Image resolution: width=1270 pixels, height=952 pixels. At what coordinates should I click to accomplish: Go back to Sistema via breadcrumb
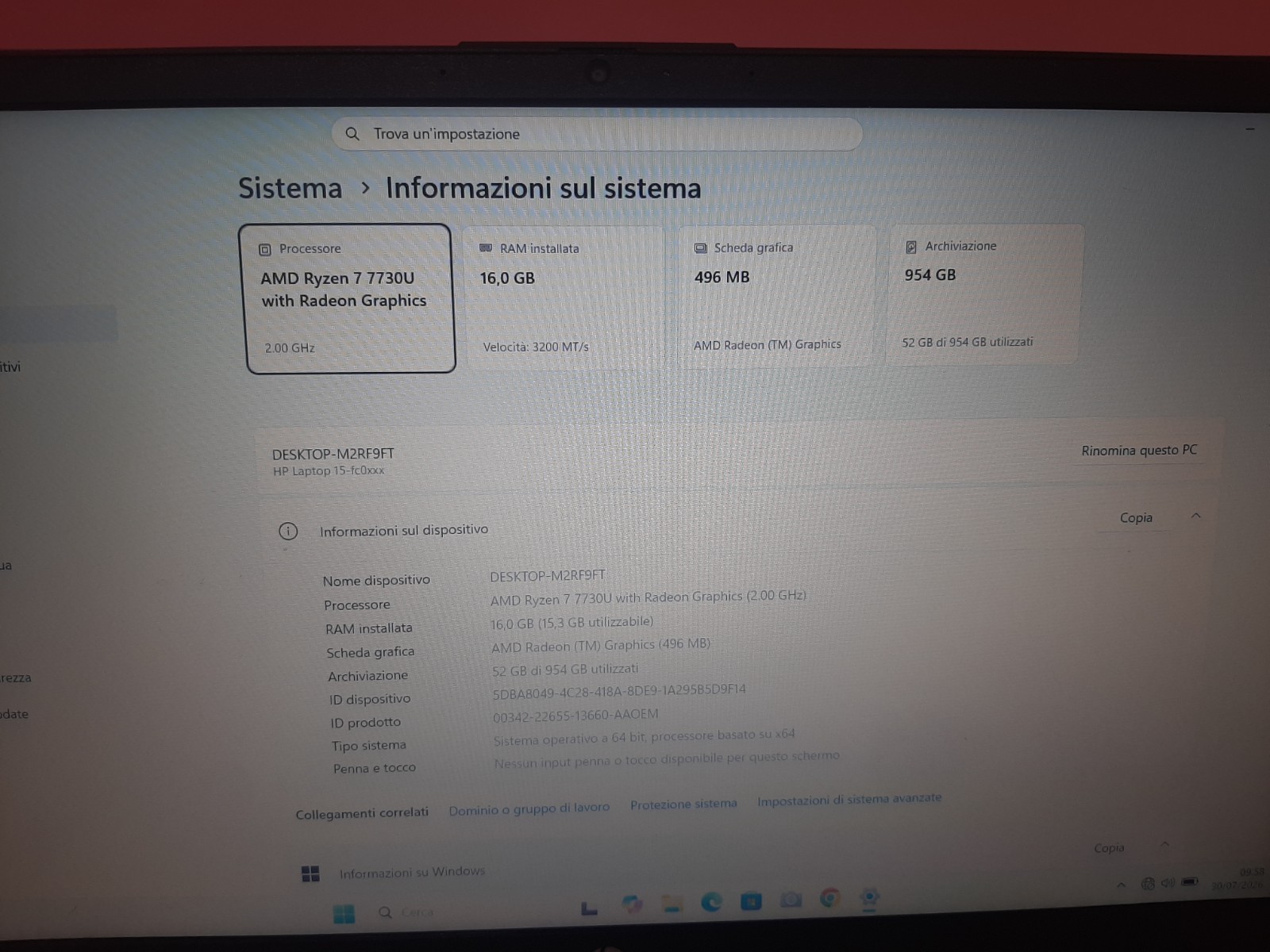(x=291, y=188)
